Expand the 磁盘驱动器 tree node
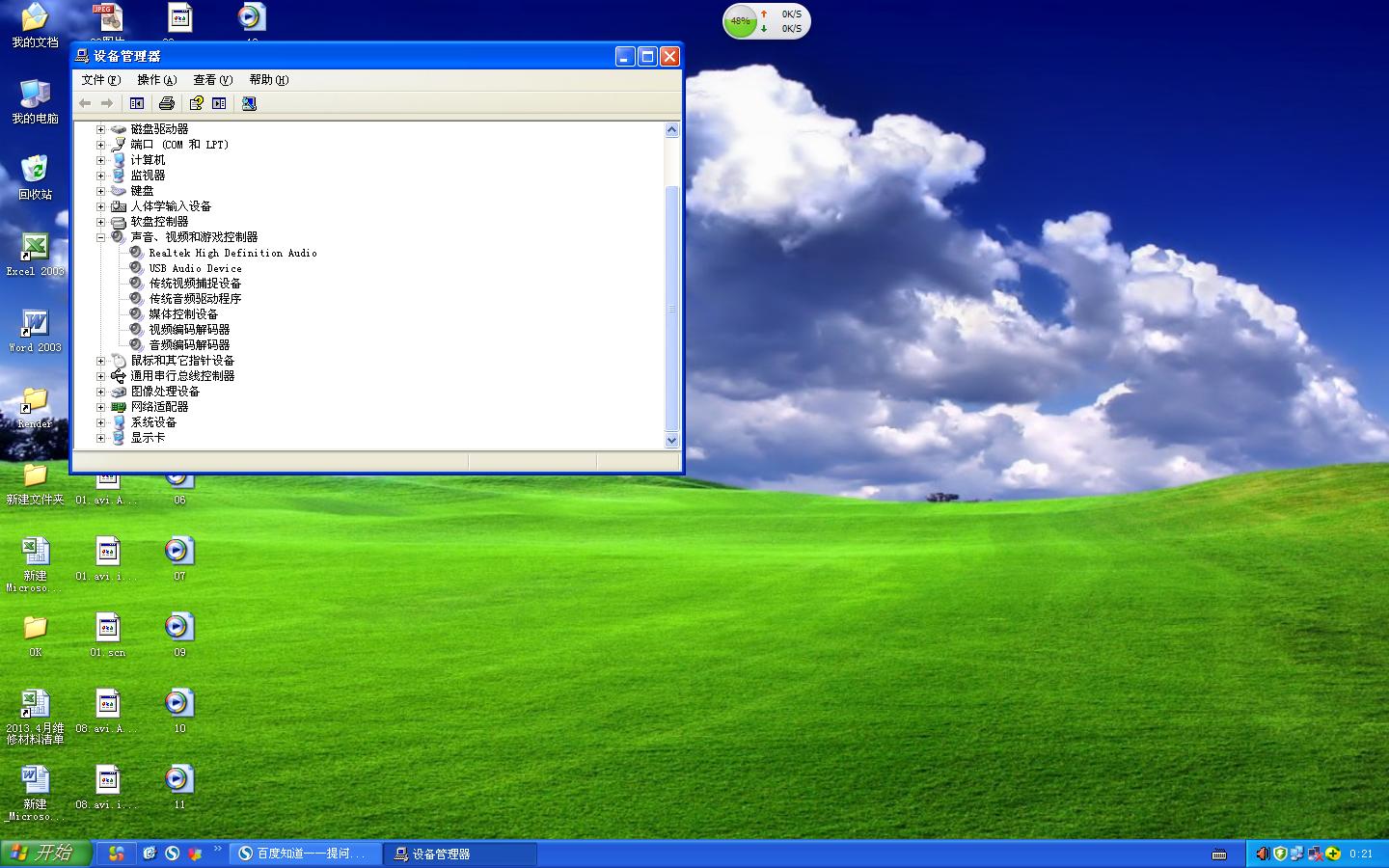 pos(101,128)
